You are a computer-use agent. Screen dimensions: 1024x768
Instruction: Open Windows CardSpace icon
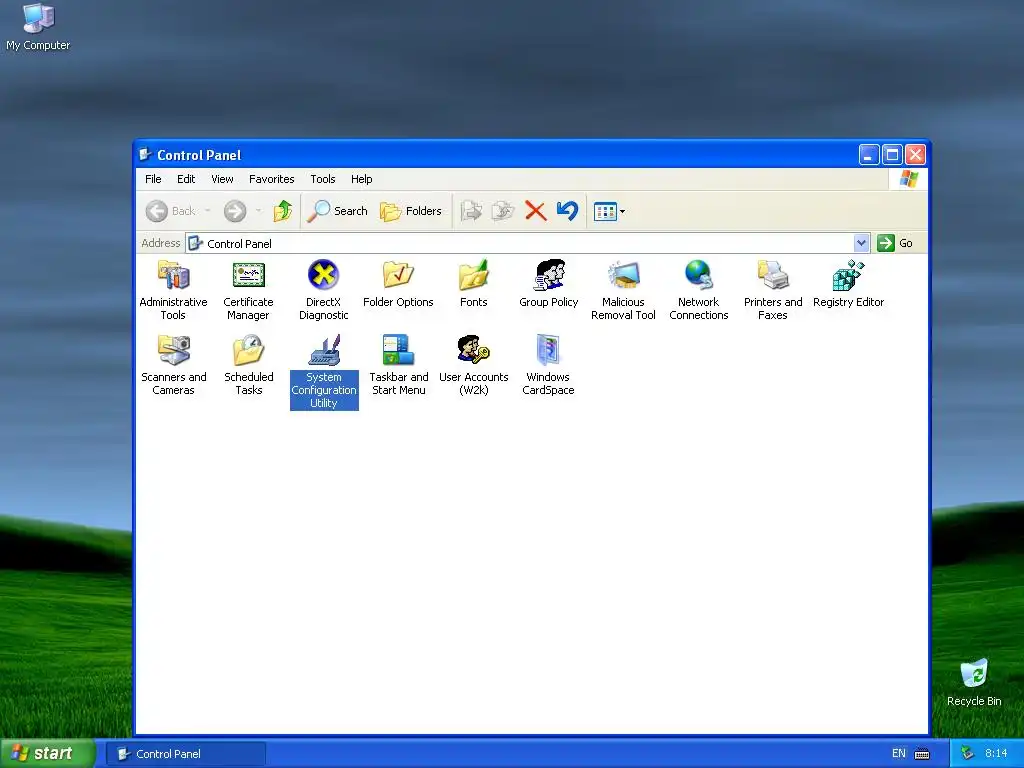(x=548, y=365)
